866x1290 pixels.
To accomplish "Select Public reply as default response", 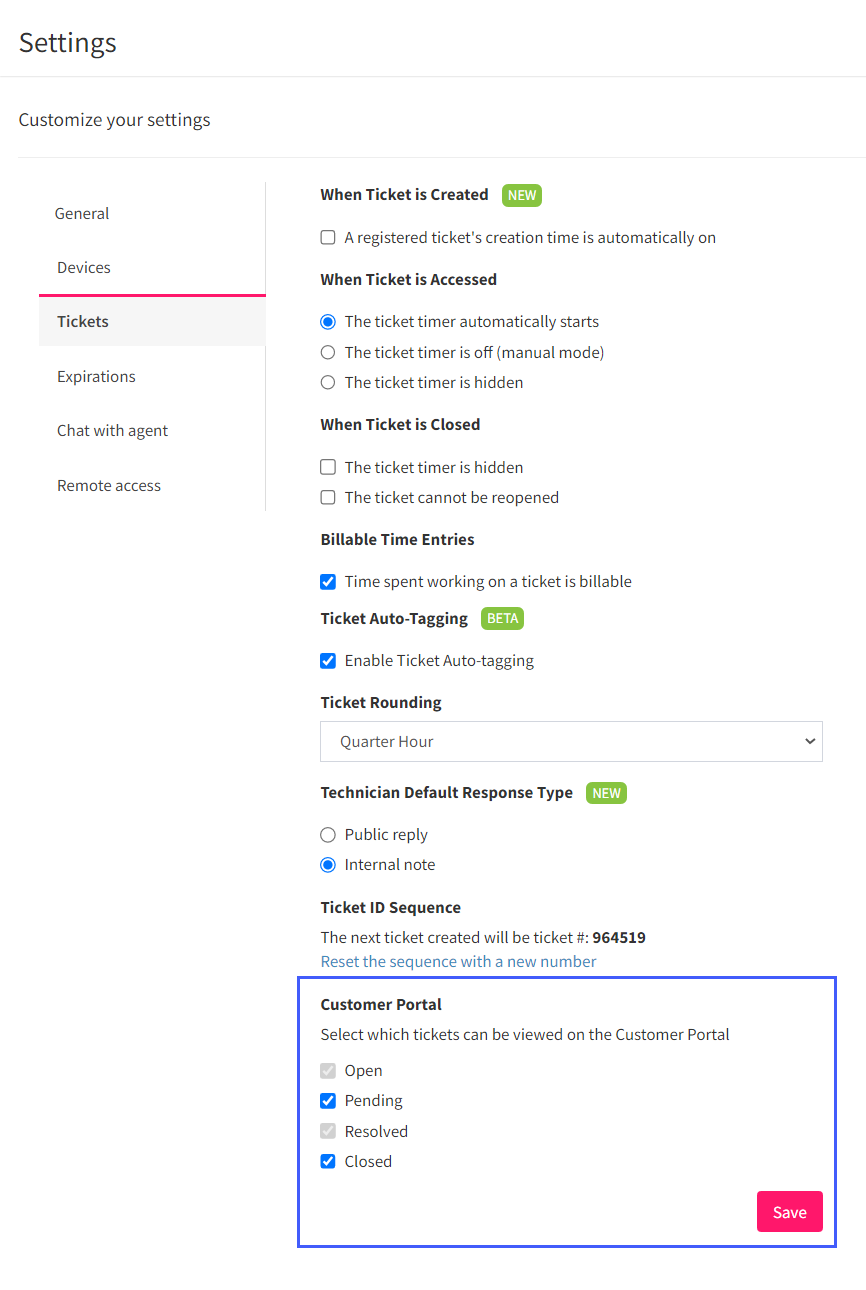I will click(327, 835).
